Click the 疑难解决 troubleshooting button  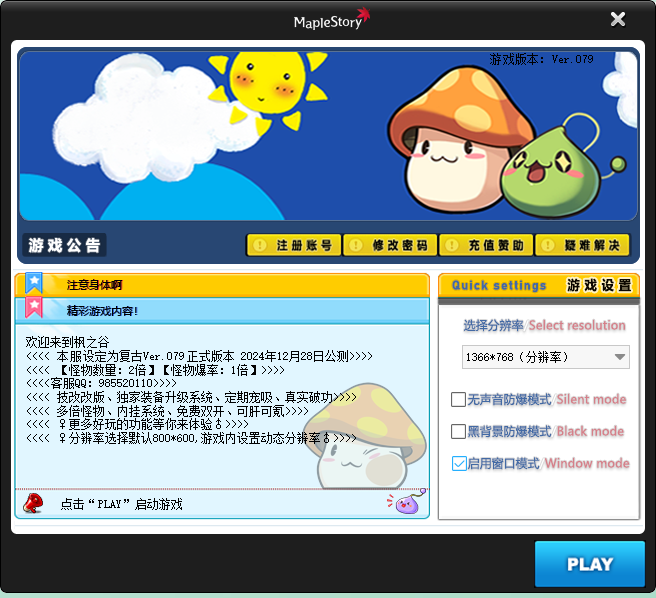[582, 245]
